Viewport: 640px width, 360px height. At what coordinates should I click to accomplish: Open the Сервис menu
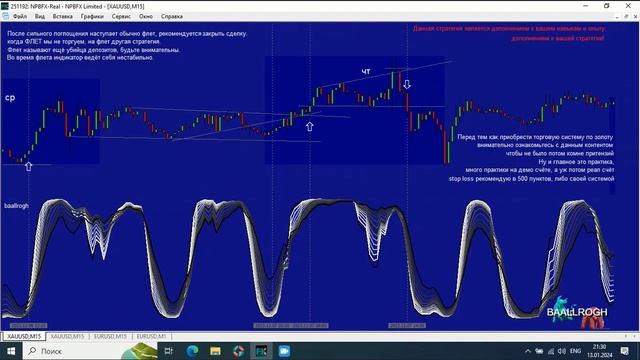121,17
